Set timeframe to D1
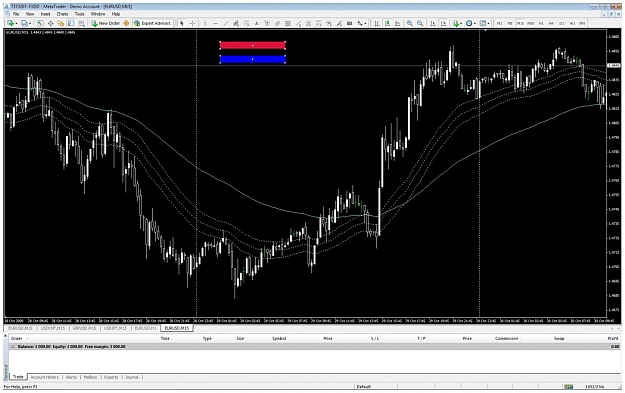 click(562, 23)
